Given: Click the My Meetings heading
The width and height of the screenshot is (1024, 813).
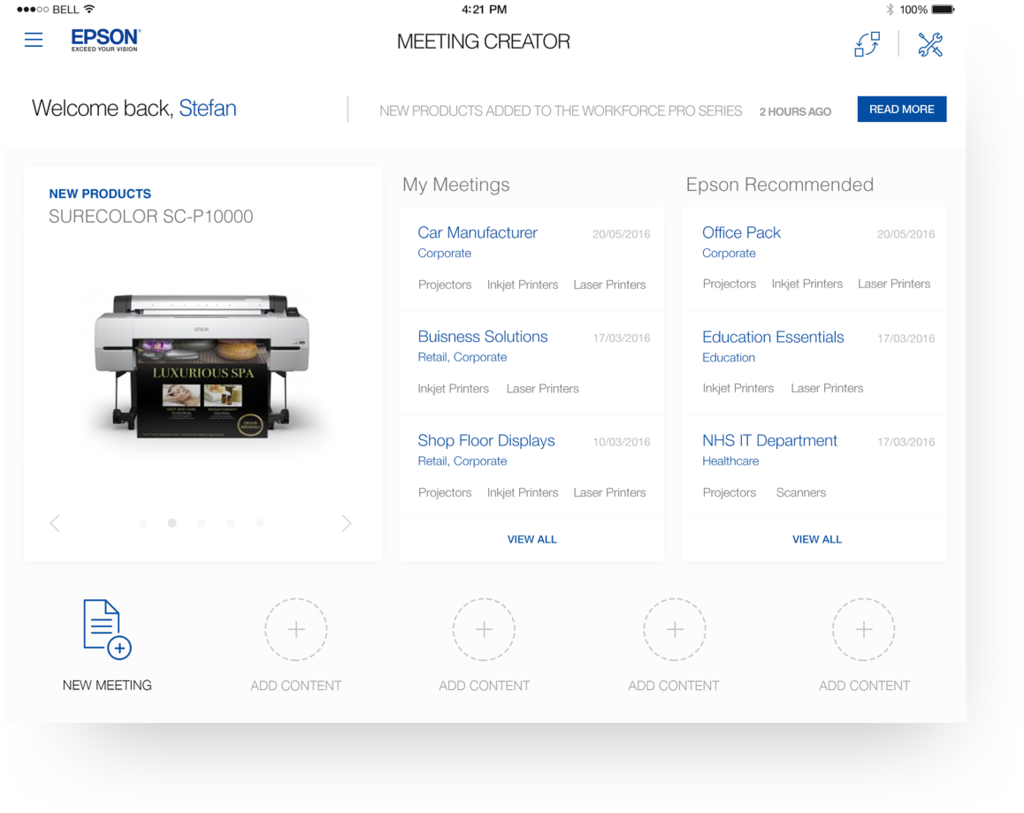Looking at the screenshot, I should click(x=456, y=185).
